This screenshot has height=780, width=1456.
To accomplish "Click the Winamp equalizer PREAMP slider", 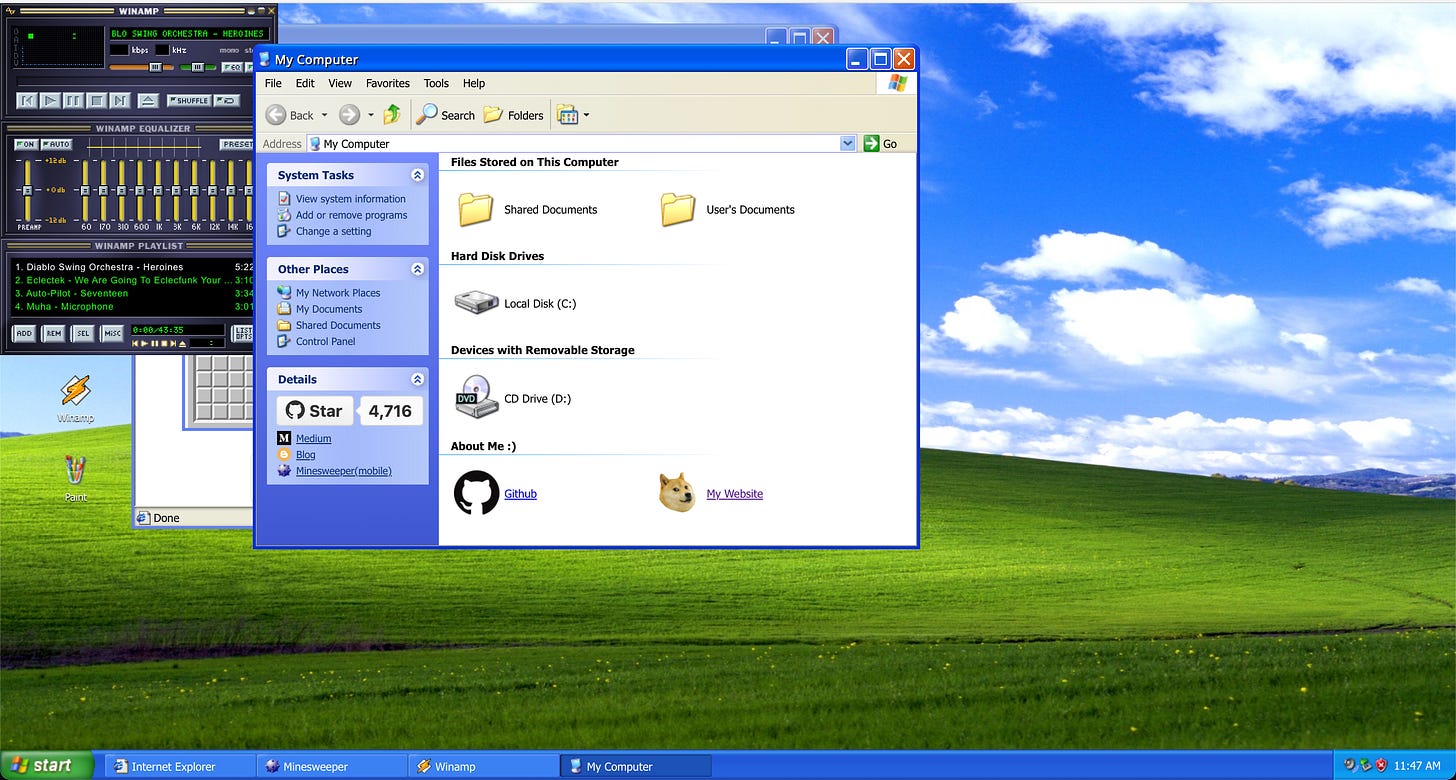I will coord(27,190).
